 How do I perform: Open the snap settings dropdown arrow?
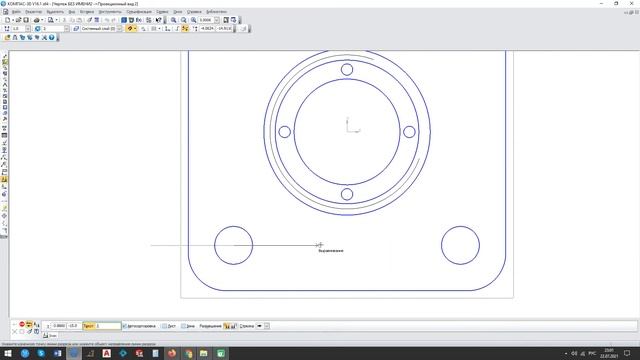135,29
